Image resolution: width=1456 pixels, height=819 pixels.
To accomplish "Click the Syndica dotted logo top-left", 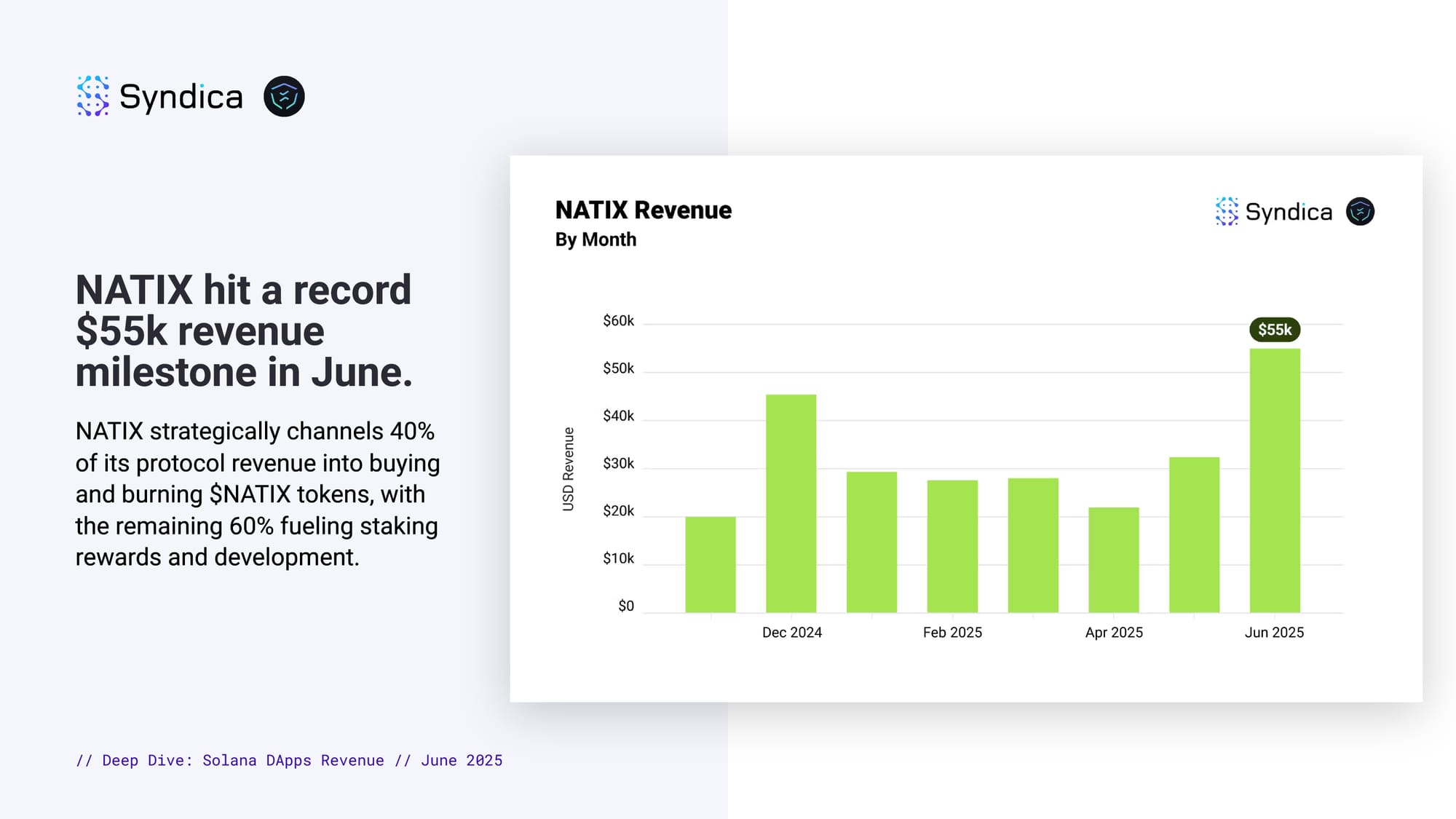I will [x=93, y=96].
